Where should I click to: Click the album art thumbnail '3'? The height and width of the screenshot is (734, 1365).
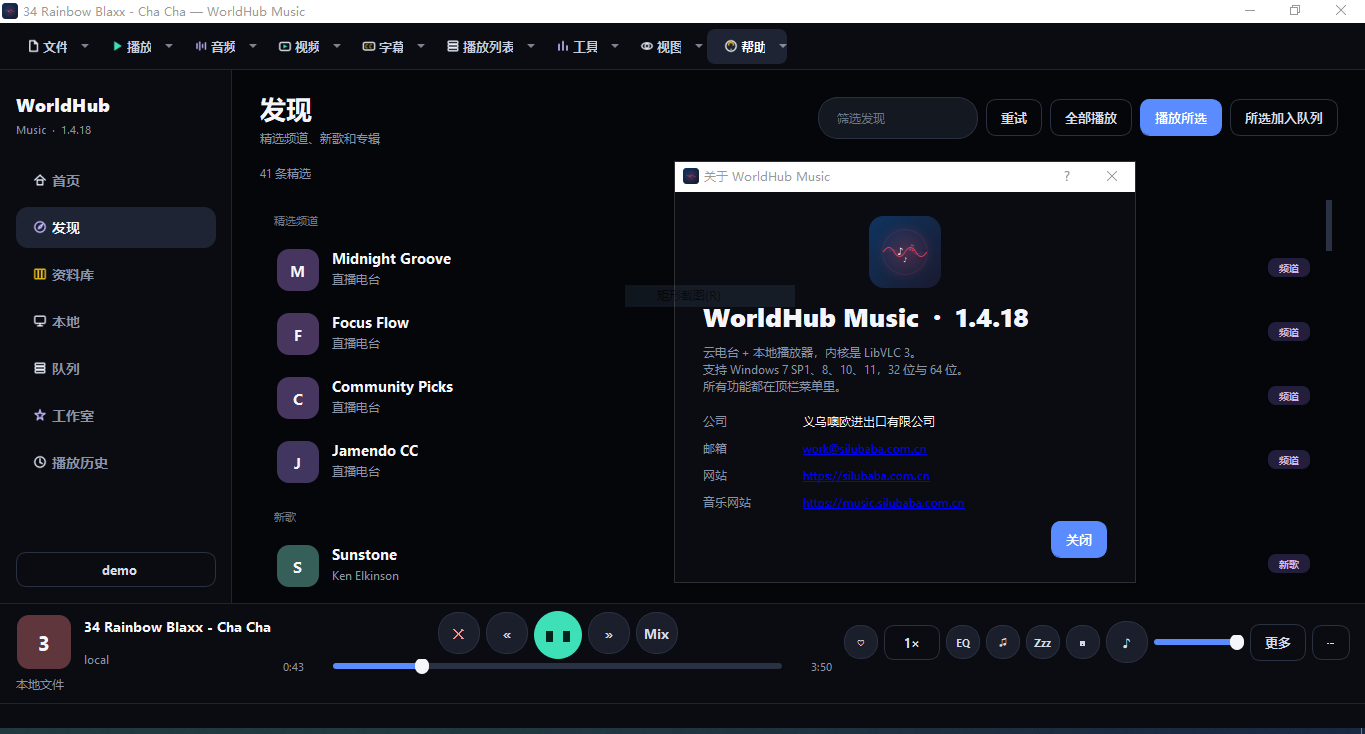44,642
